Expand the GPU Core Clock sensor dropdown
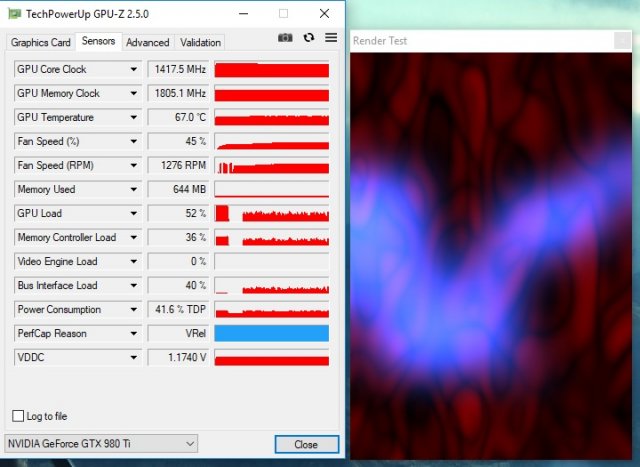Image resolution: width=640 pixels, height=467 pixels. point(134,70)
